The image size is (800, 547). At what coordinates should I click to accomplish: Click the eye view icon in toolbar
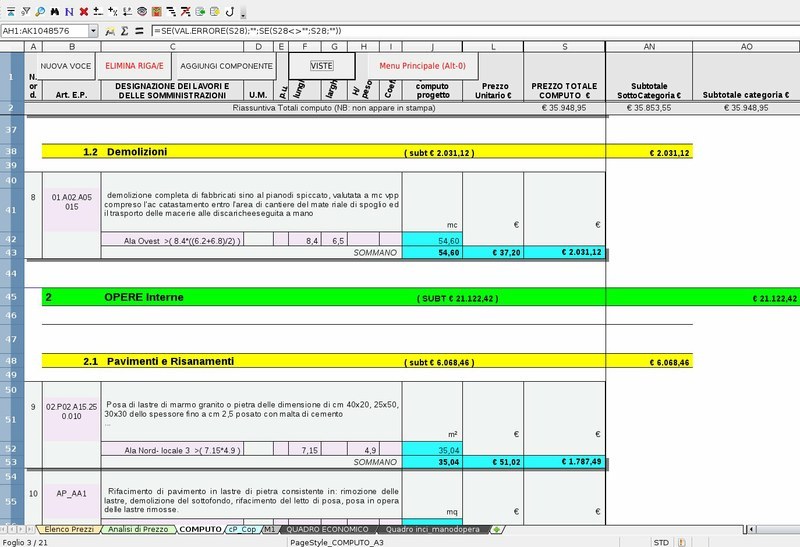[x=145, y=12]
